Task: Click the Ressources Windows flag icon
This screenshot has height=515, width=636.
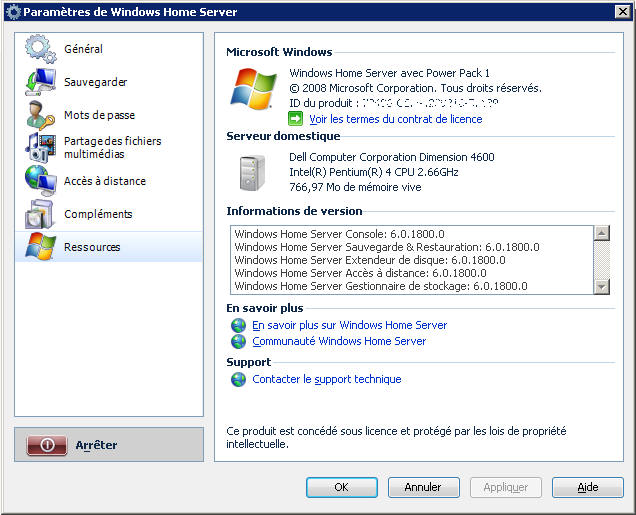Action: click(40, 247)
